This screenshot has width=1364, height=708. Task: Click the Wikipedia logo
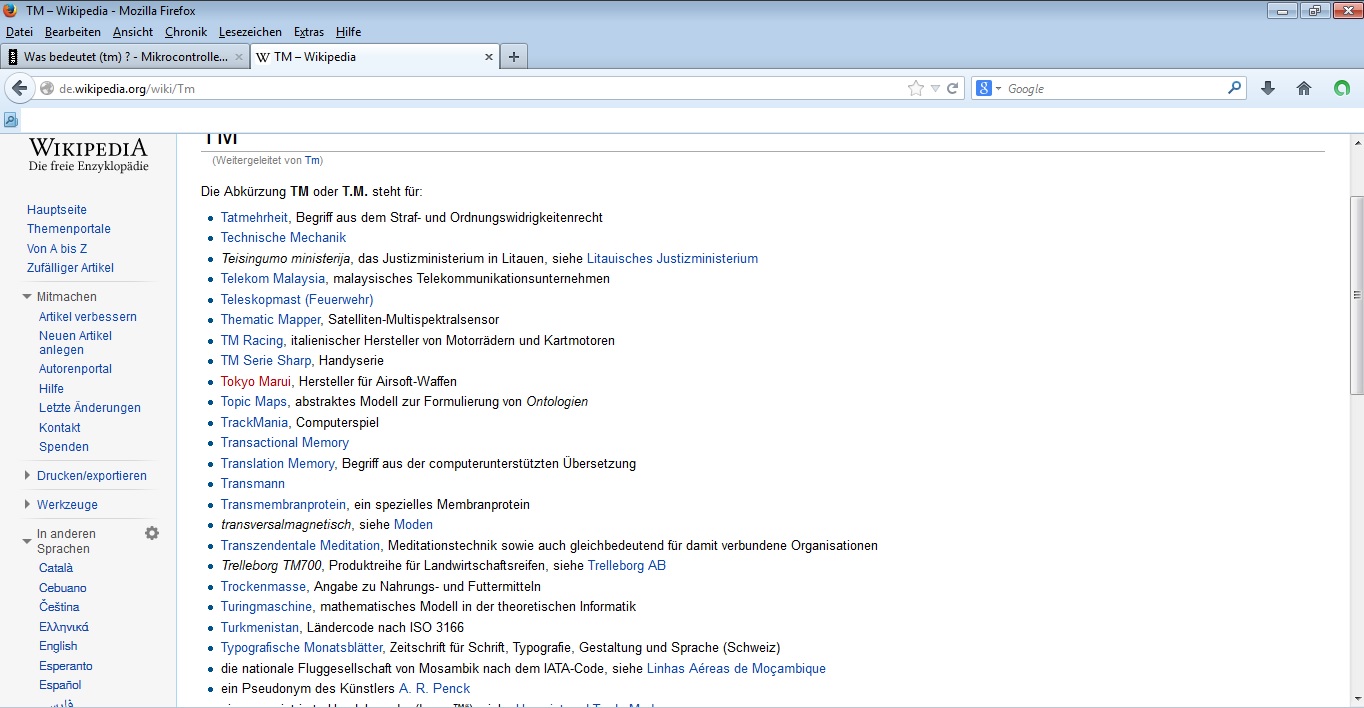coord(88,155)
